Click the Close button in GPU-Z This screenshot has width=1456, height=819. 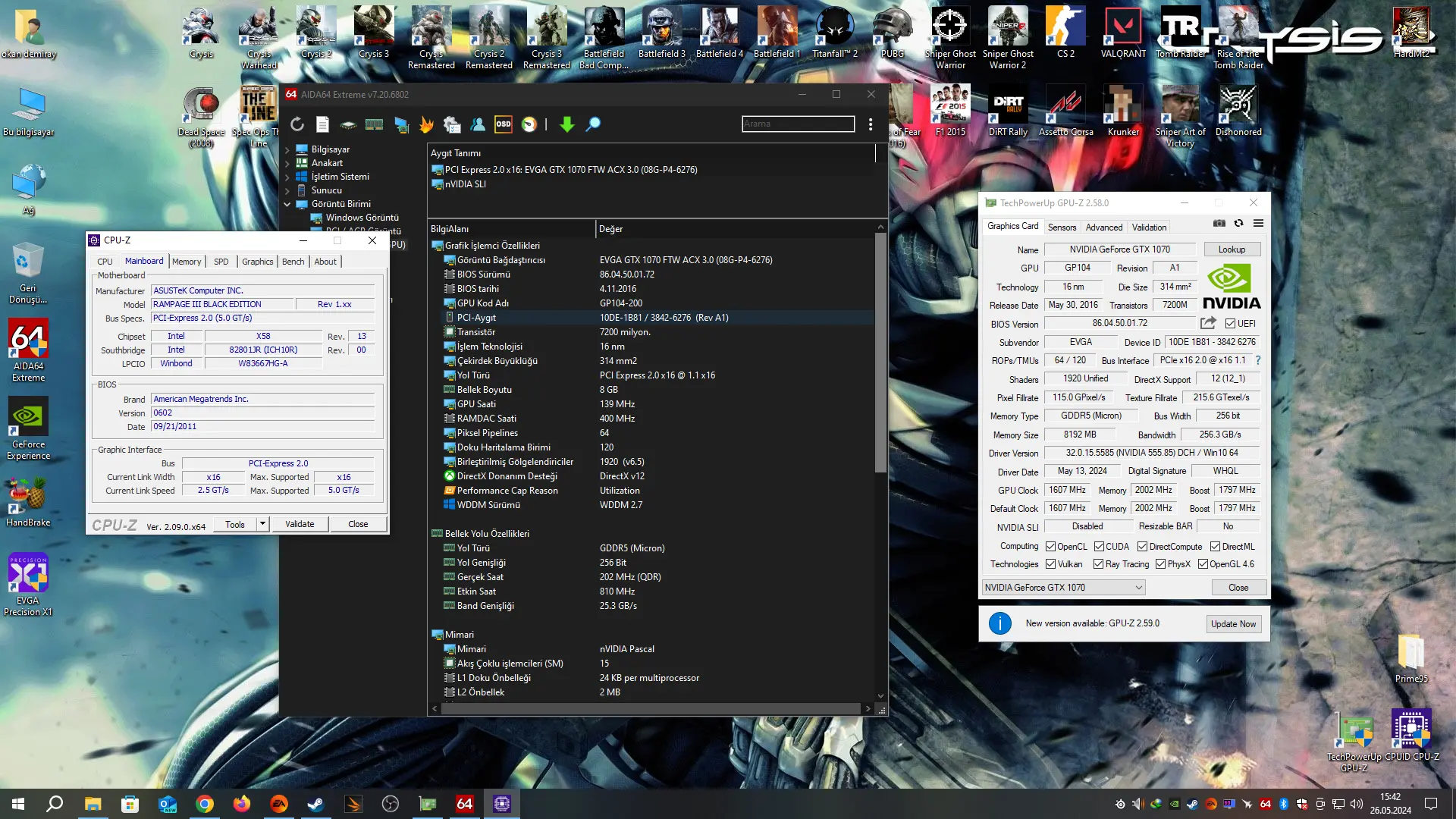(x=1238, y=588)
